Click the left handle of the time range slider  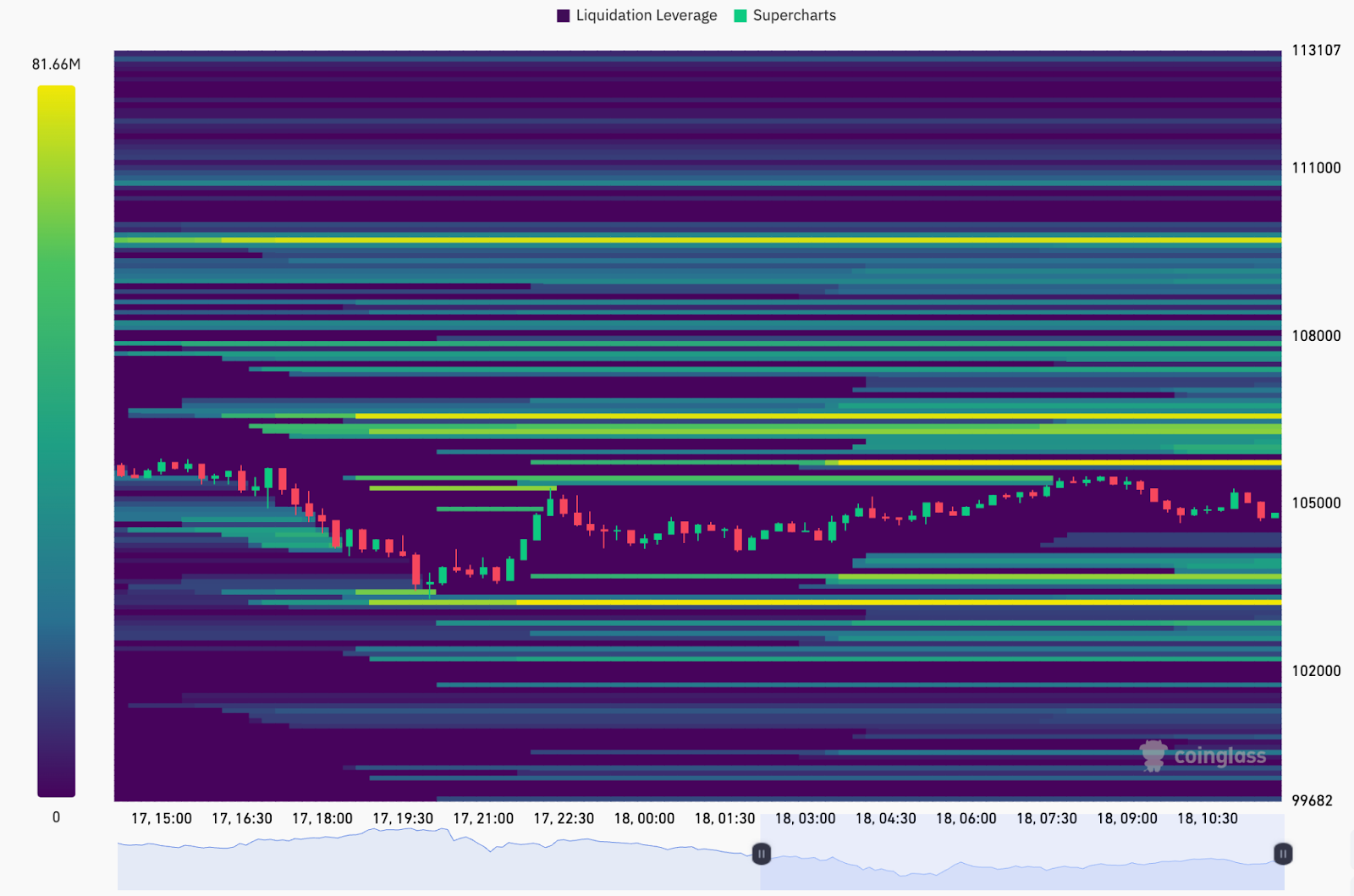pos(761,854)
